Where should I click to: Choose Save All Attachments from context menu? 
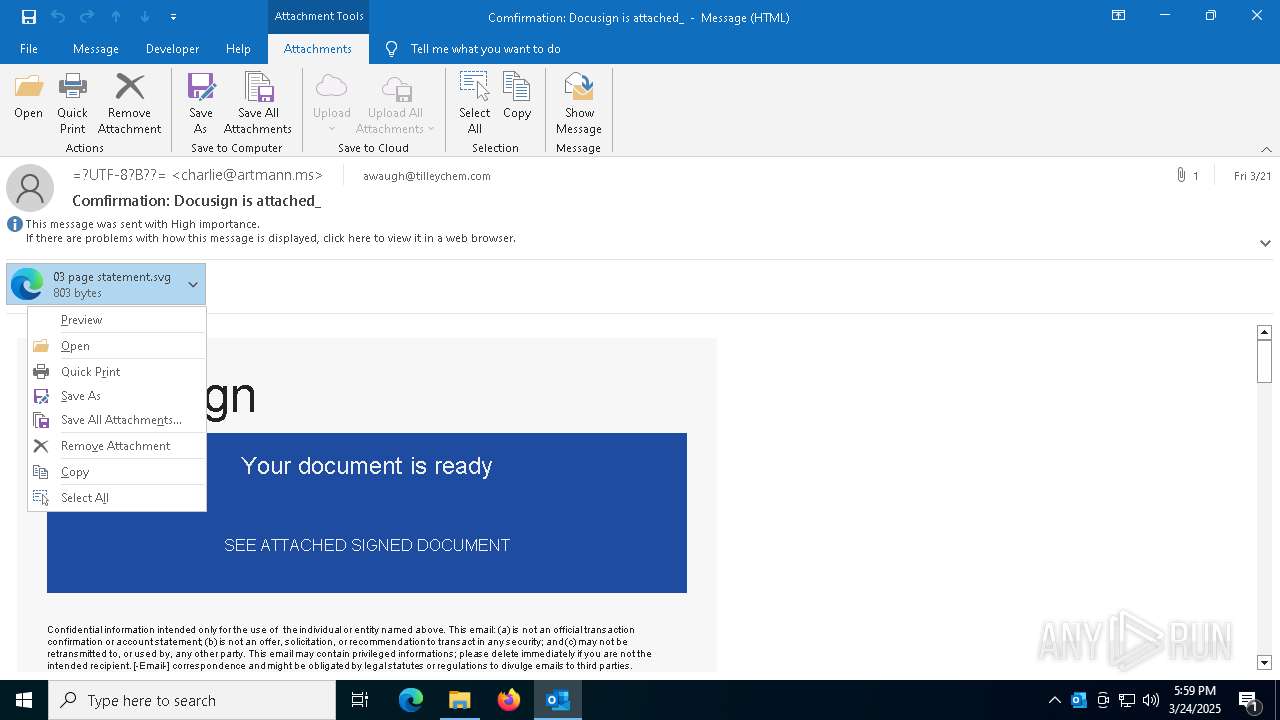click(117, 420)
